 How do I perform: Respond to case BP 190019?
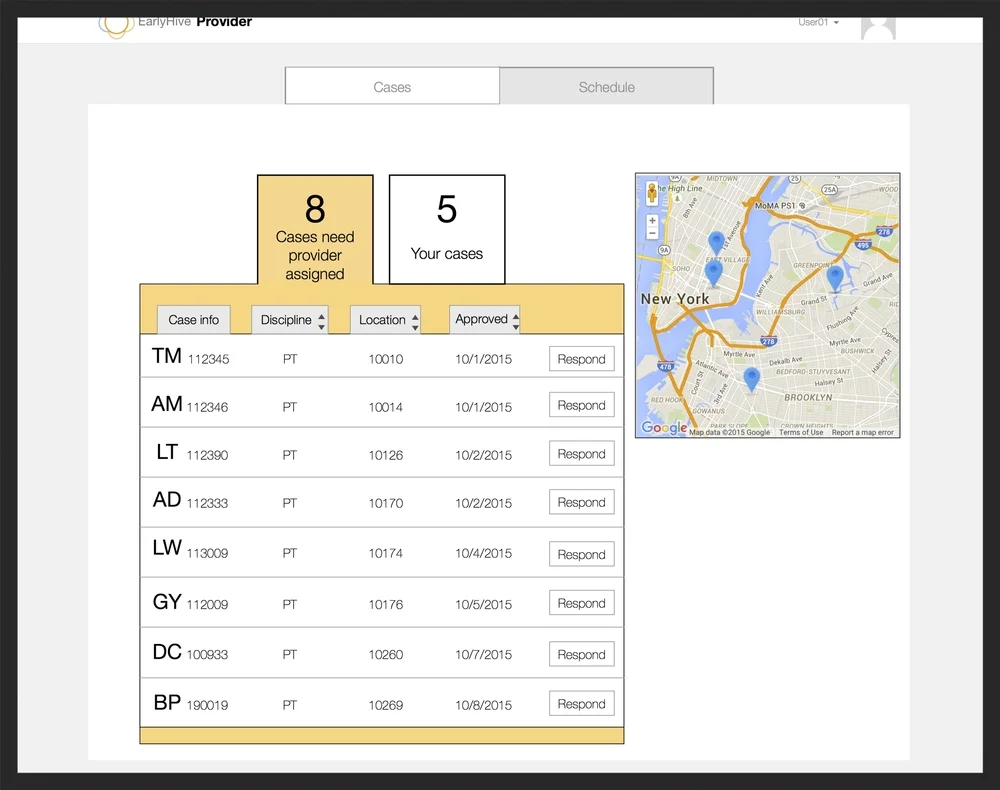click(x=582, y=703)
